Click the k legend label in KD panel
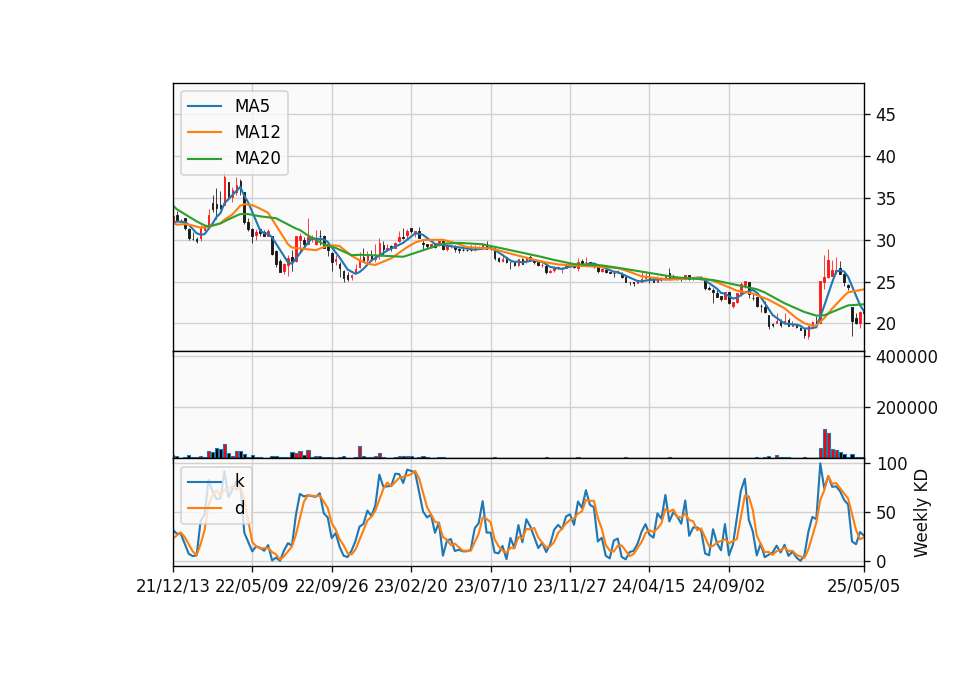Viewport: 960px width, 690px height. 239,481
